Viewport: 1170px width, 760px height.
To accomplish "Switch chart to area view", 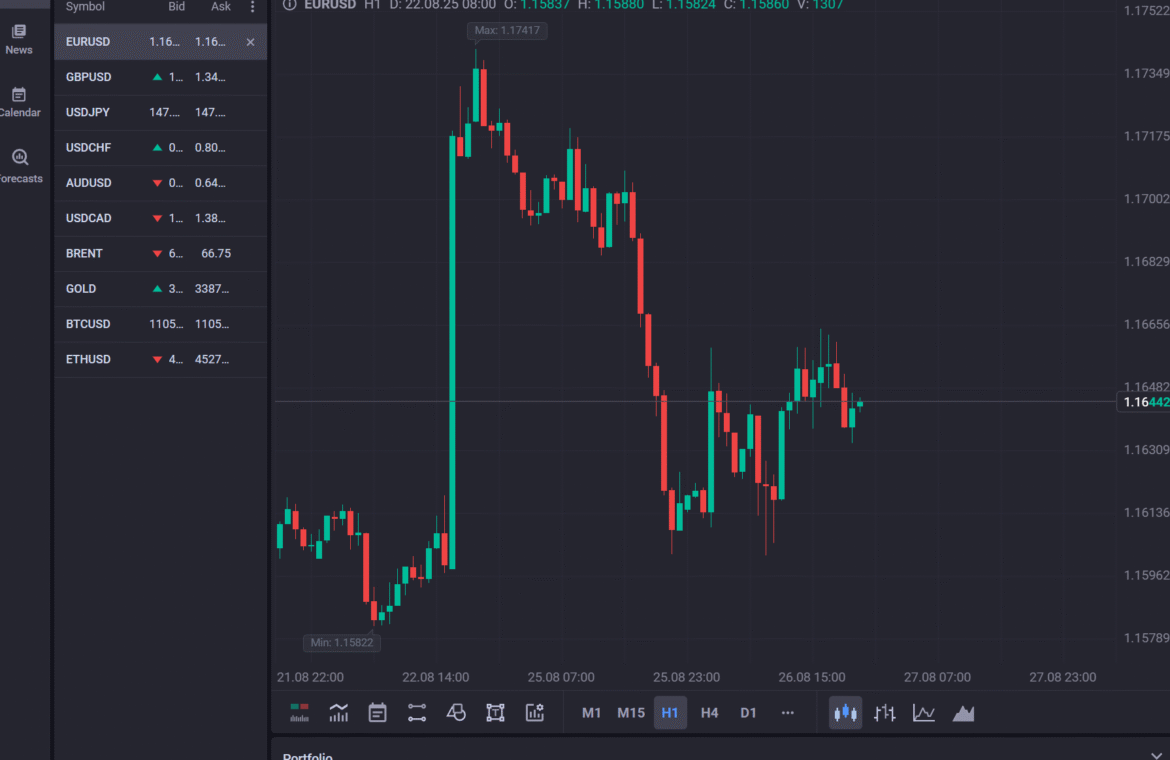I will click(963, 713).
